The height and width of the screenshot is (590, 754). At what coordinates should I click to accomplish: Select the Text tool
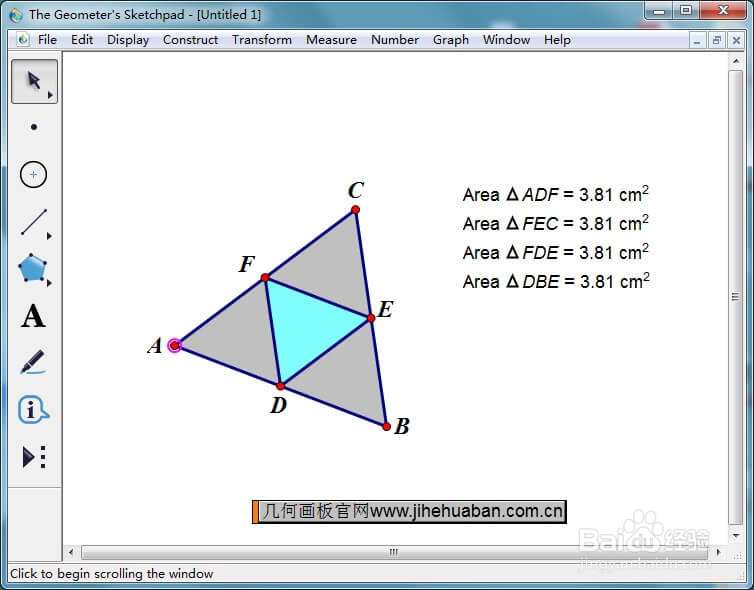pos(33,316)
